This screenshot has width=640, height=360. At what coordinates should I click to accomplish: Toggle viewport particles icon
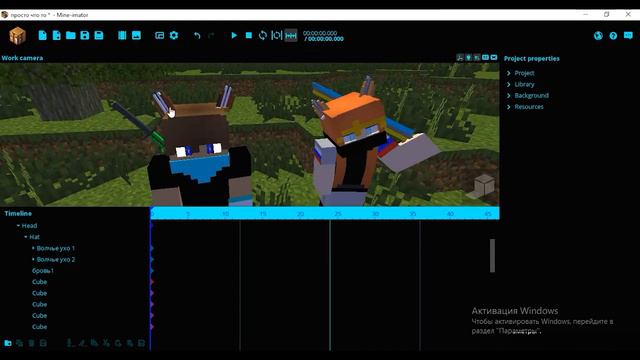tap(477, 58)
